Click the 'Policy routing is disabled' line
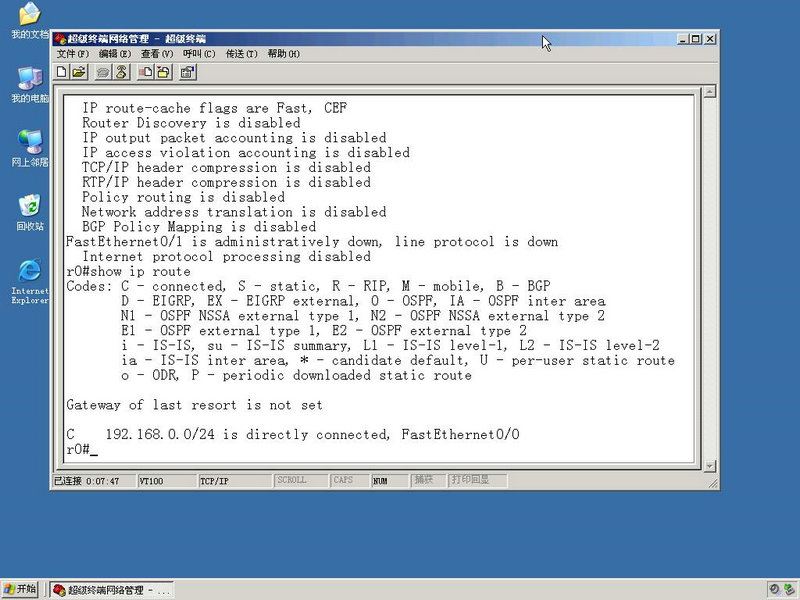The image size is (800, 600). click(x=184, y=197)
